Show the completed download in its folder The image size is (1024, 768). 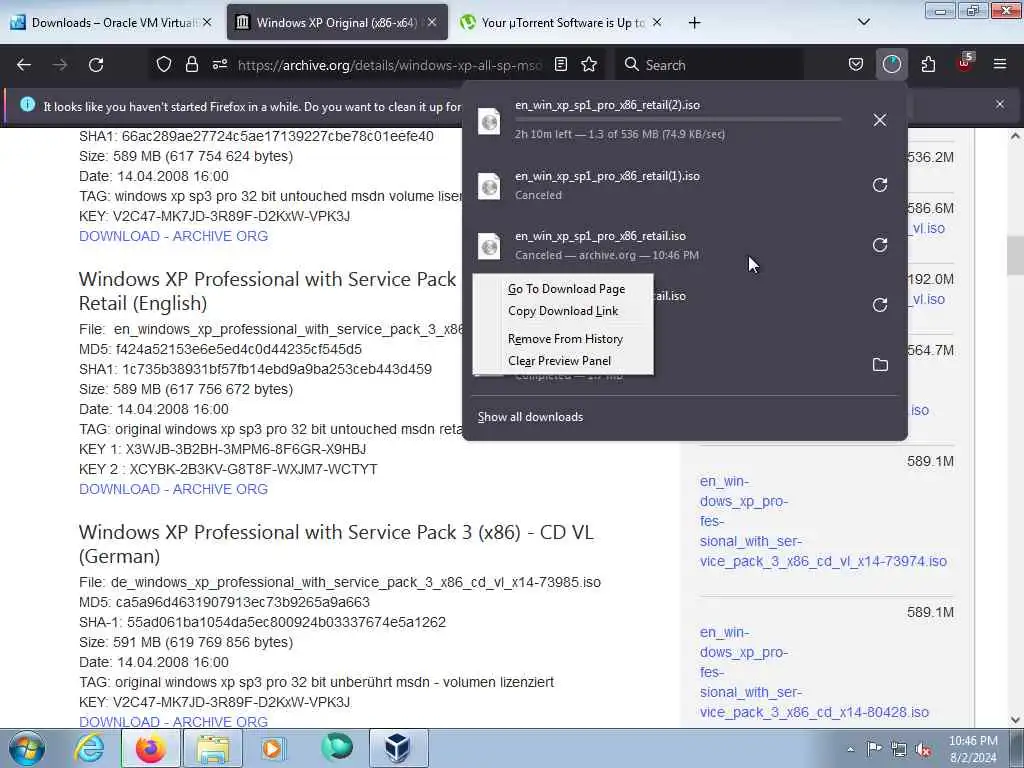(x=880, y=364)
